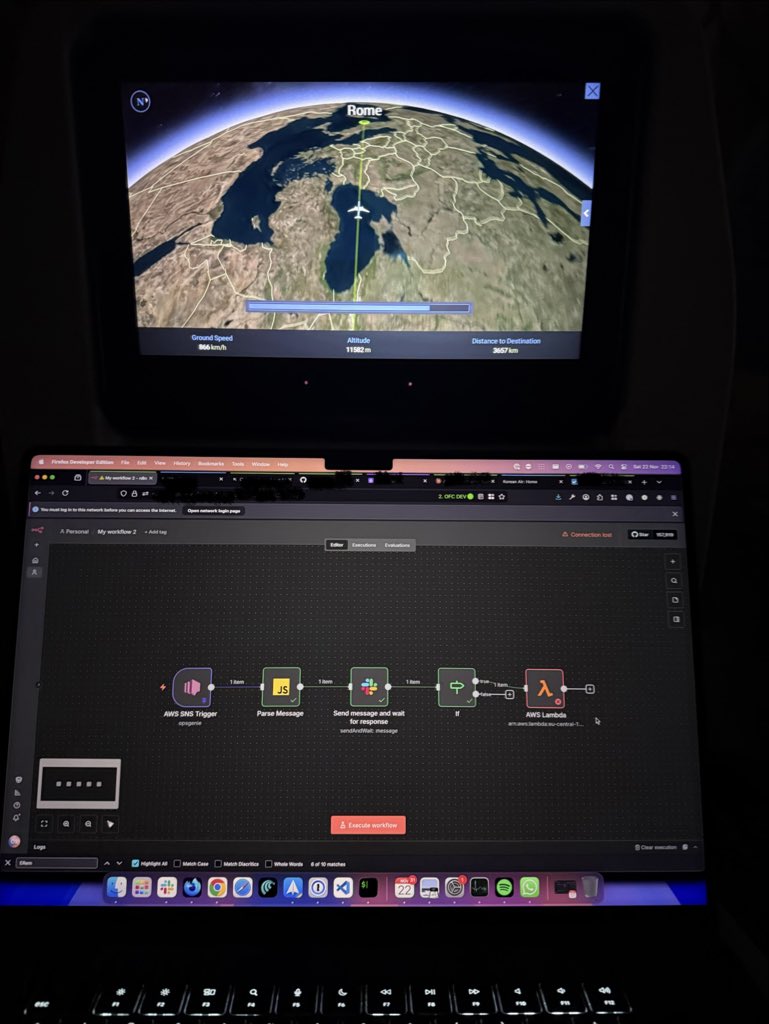Select the My workflow 2 browser tab

pyautogui.click(x=123, y=478)
